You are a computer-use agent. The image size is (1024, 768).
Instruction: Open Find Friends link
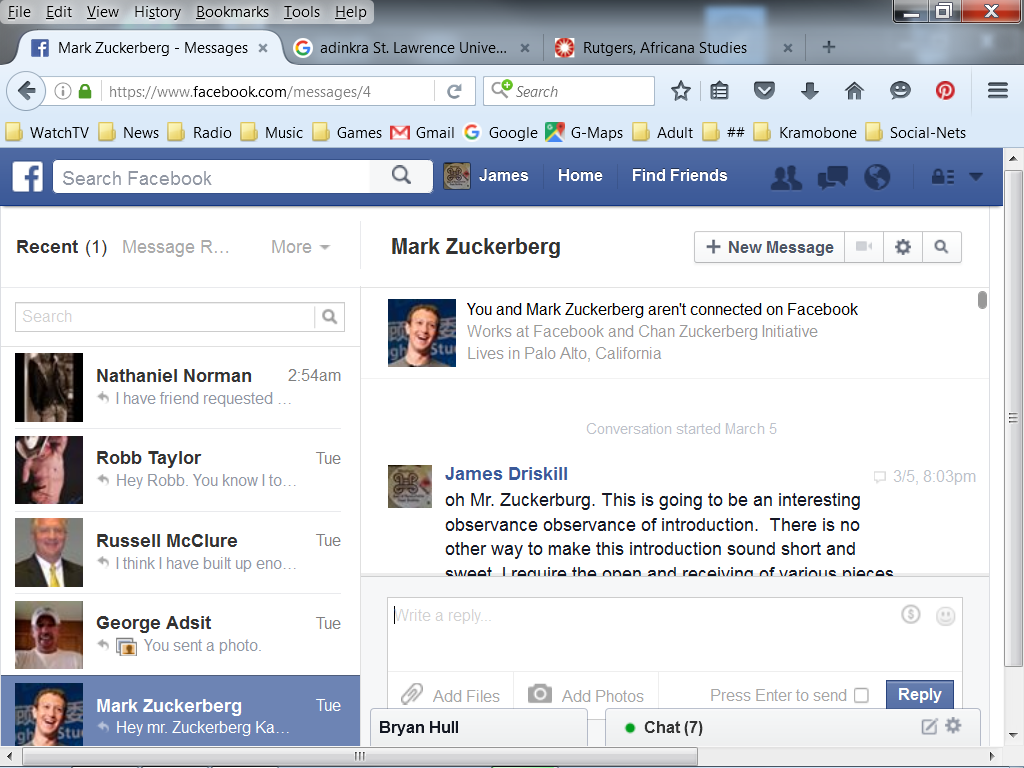click(679, 176)
